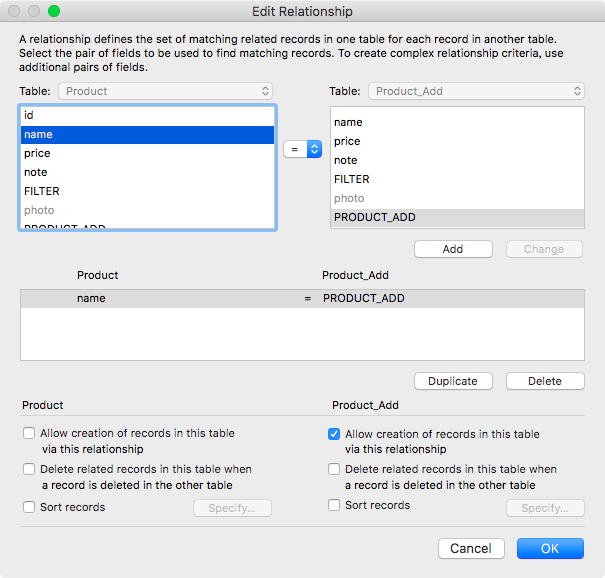605x578 pixels.
Task: Enable cascade delete for Product_Add table
Action: pyautogui.click(x=334, y=469)
